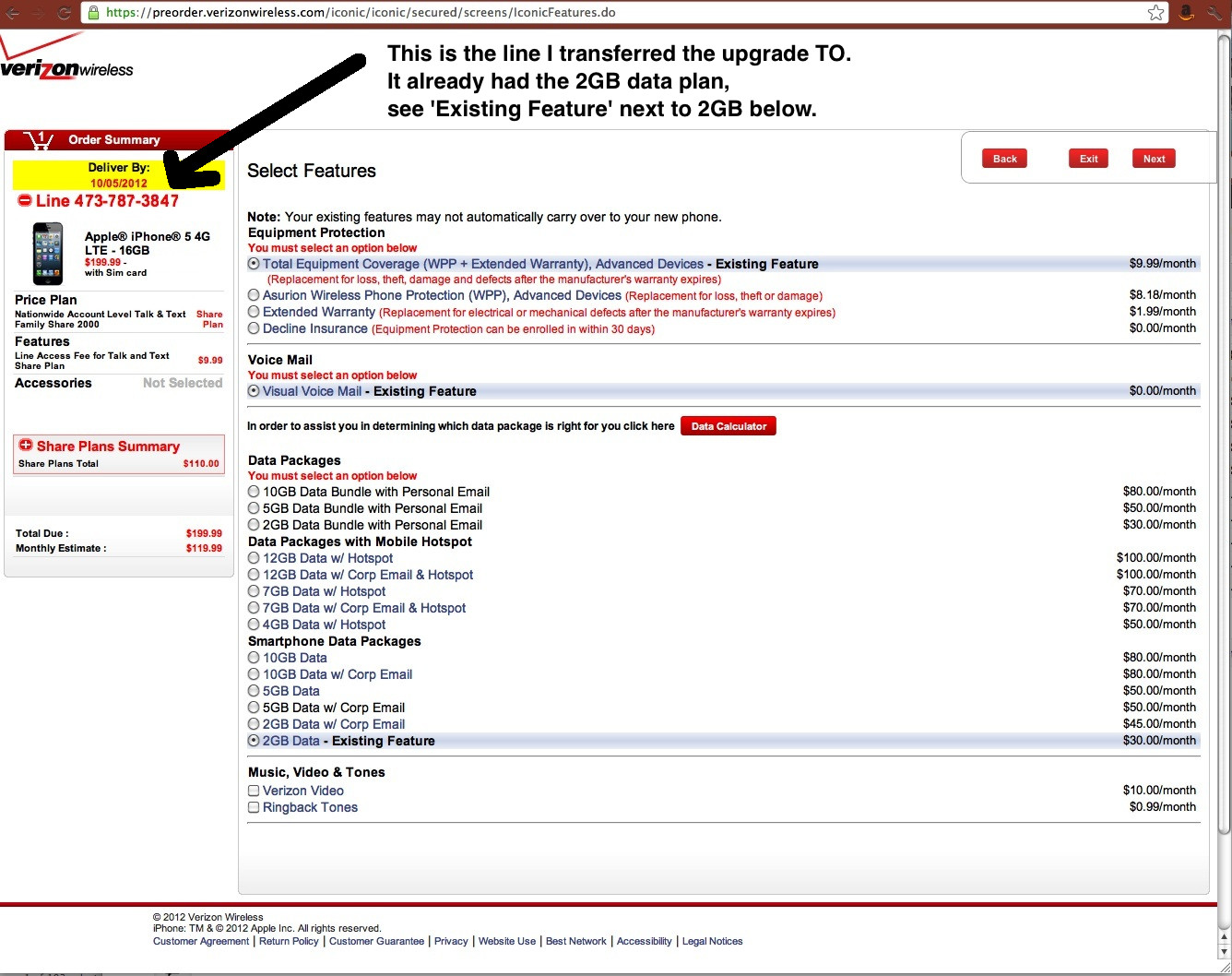Select Smartphone 5GB Data radio option

click(x=254, y=691)
